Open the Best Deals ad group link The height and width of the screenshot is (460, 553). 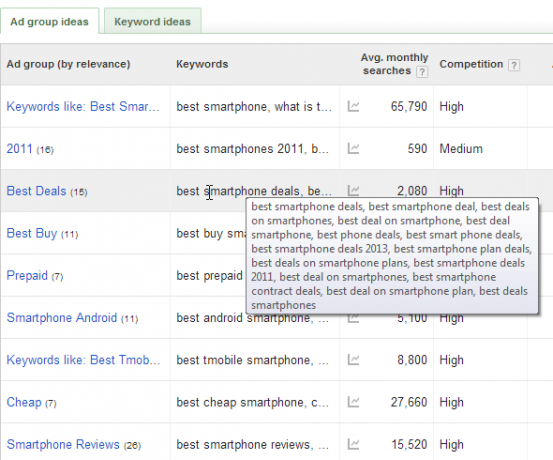pos(36,191)
